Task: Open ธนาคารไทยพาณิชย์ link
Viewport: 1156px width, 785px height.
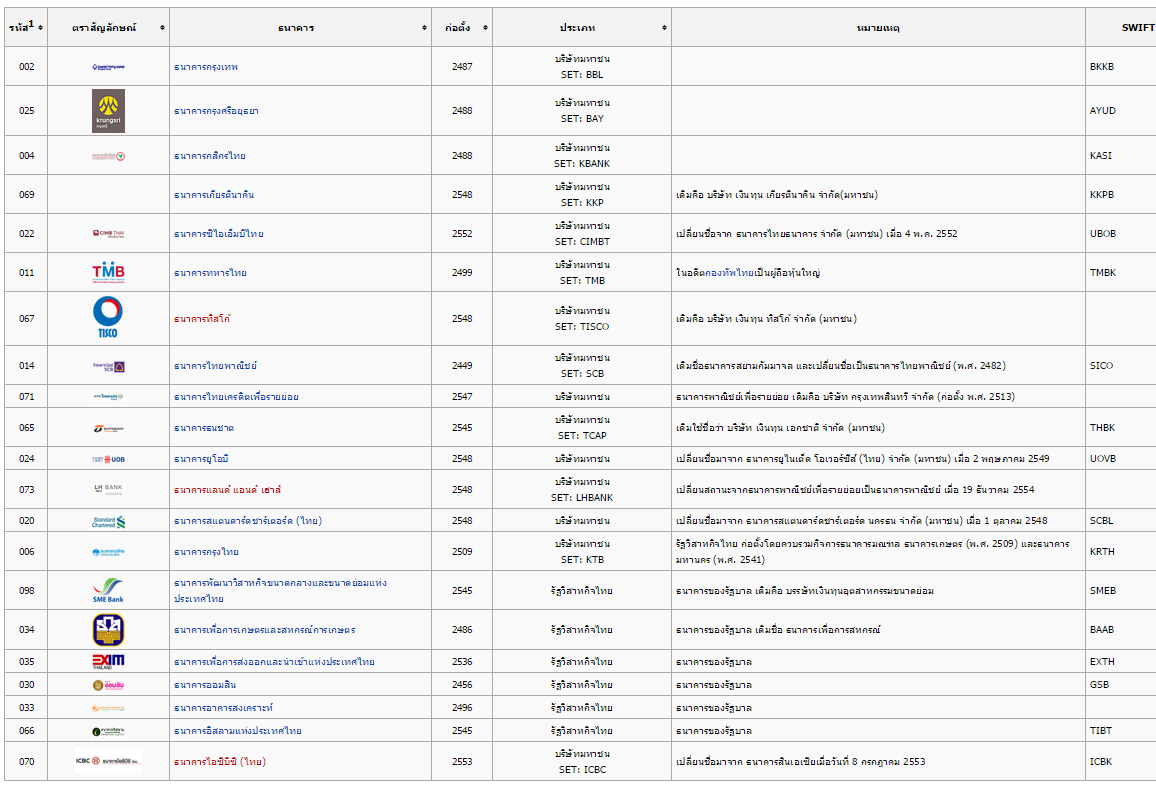Action: point(215,366)
